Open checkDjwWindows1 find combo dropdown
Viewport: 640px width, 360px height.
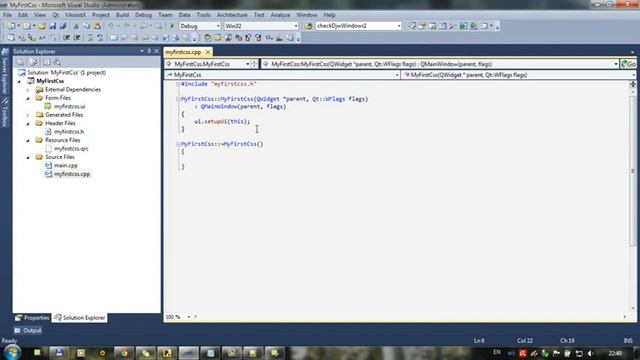point(399,26)
